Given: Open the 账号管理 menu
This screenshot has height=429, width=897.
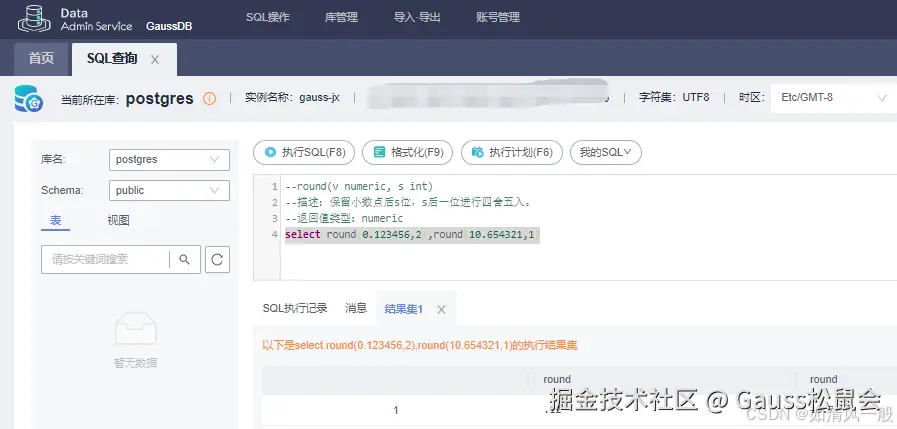Looking at the screenshot, I should 498,17.
